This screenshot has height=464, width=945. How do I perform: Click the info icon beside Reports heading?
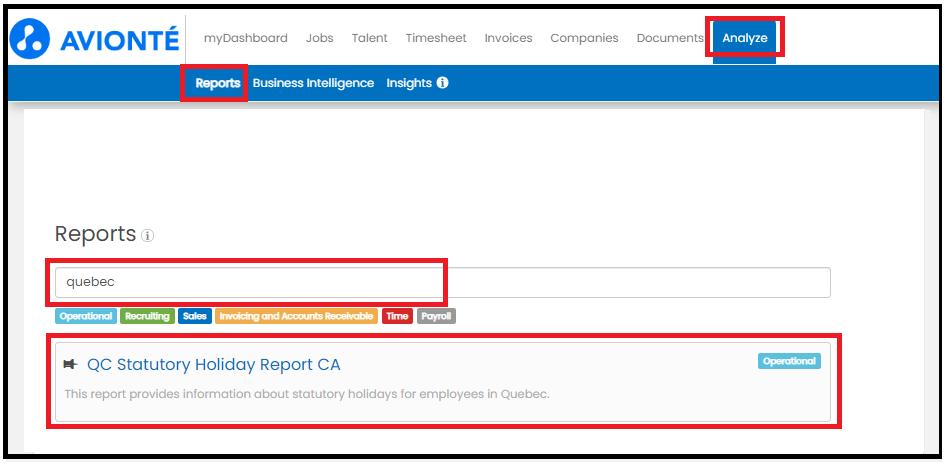coord(148,236)
